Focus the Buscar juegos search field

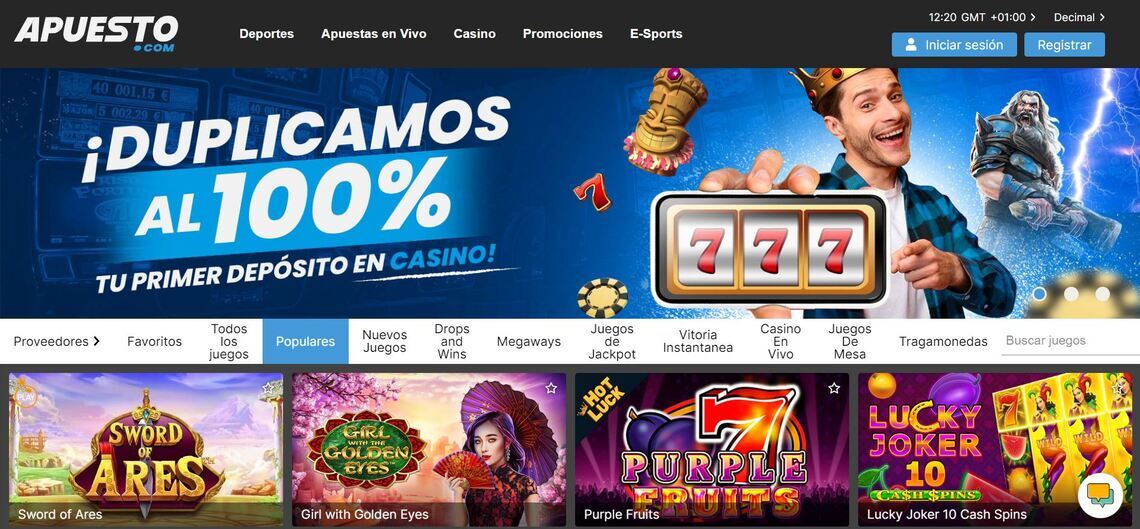(x=1070, y=341)
